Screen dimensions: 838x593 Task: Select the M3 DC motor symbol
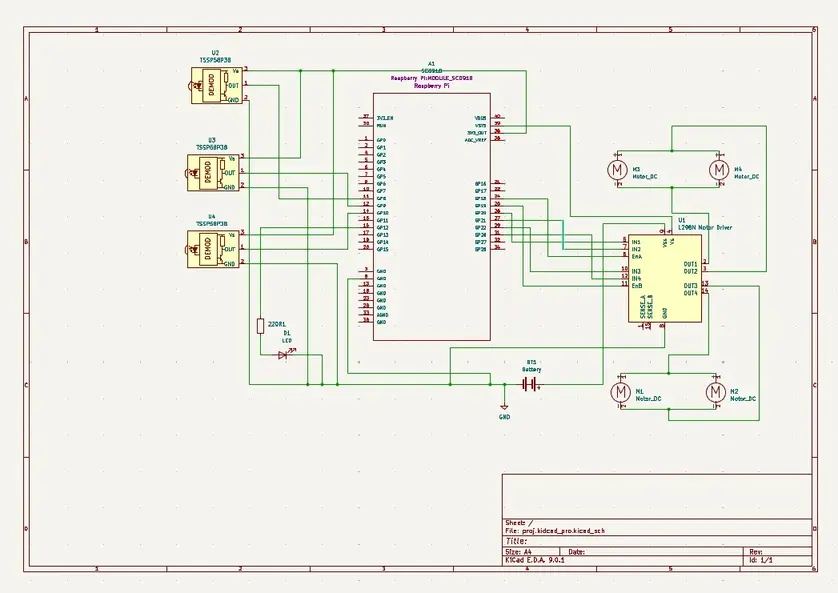[x=617, y=169]
